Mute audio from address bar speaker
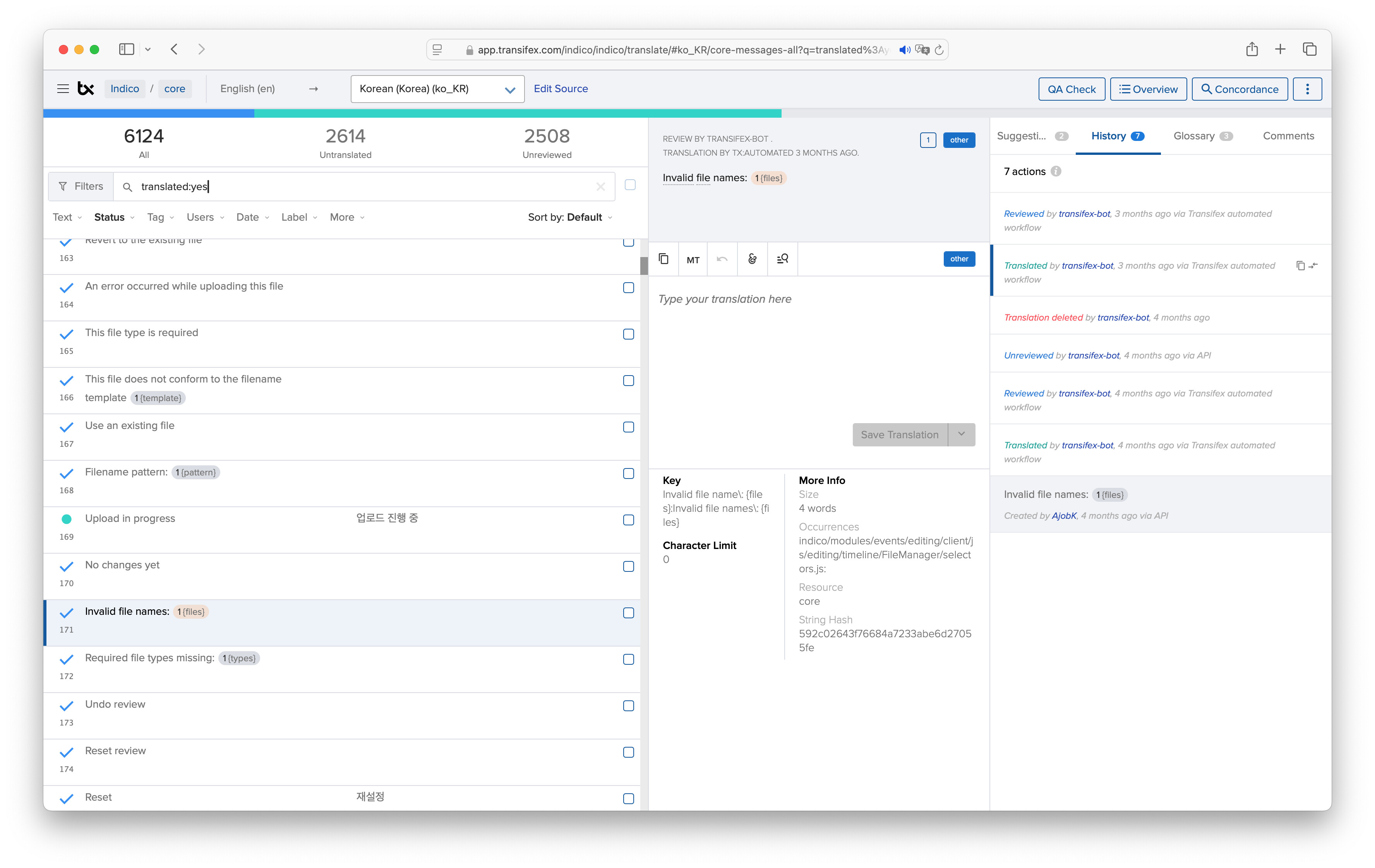Image resolution: width=1375 pixels, height=868 pixels. coord(905,50)
